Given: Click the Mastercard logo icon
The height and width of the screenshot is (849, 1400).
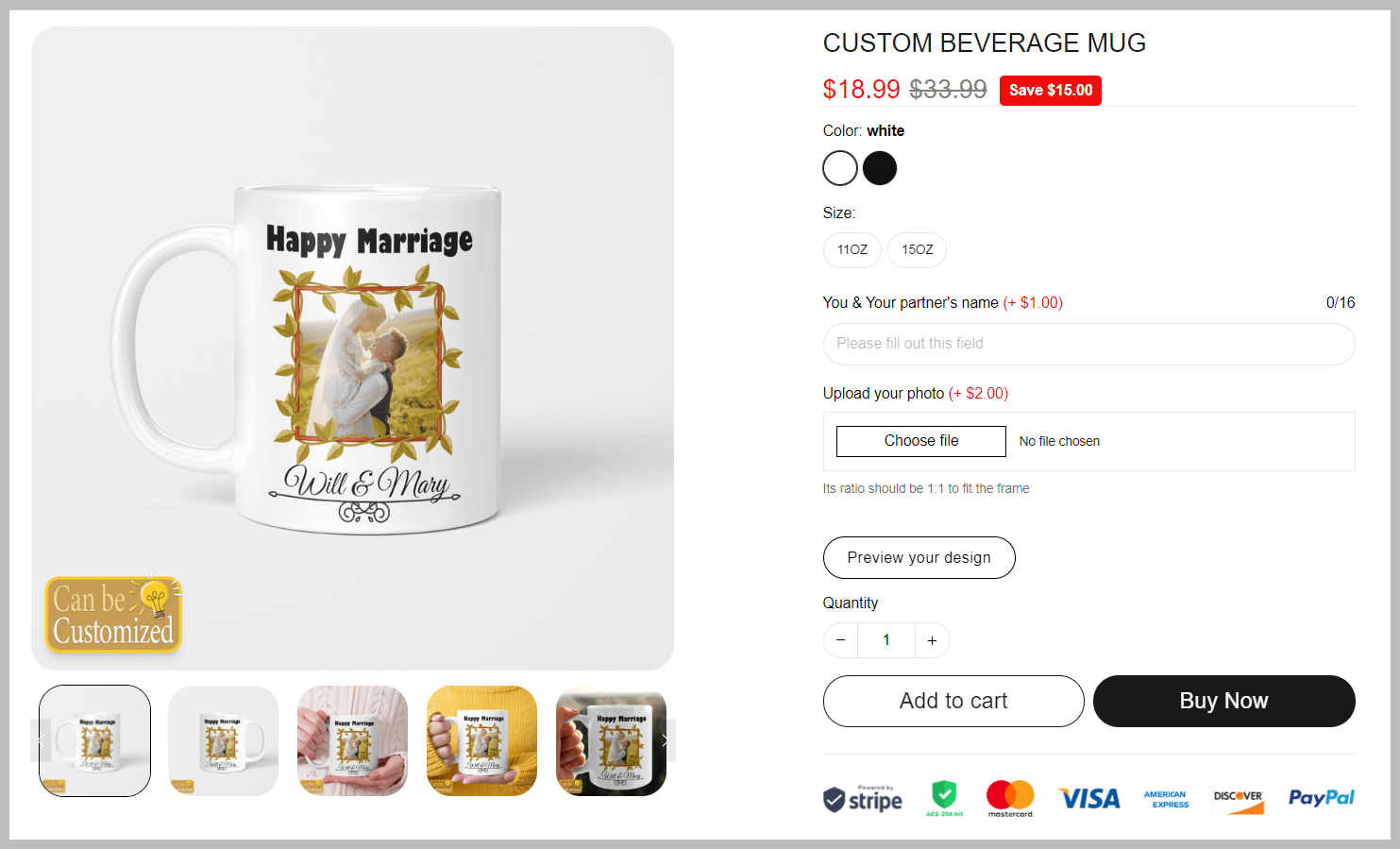Looking at the screenshot, I should (x=1010, y=798).
